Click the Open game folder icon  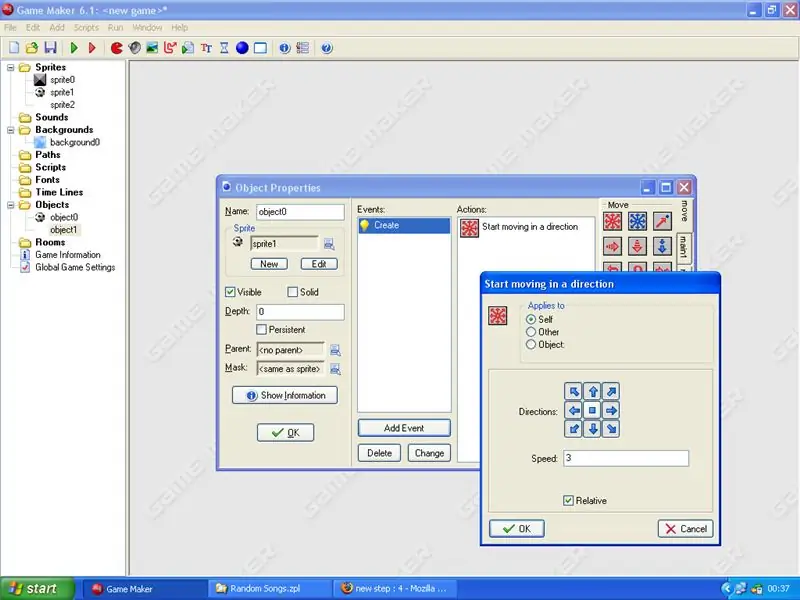[x=32, y=48]
